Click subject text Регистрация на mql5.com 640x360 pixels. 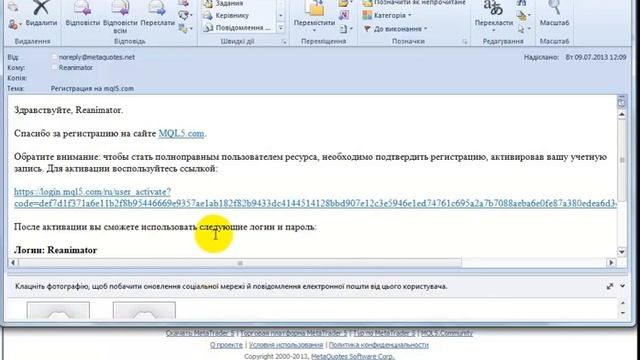(x=92, y=88)
